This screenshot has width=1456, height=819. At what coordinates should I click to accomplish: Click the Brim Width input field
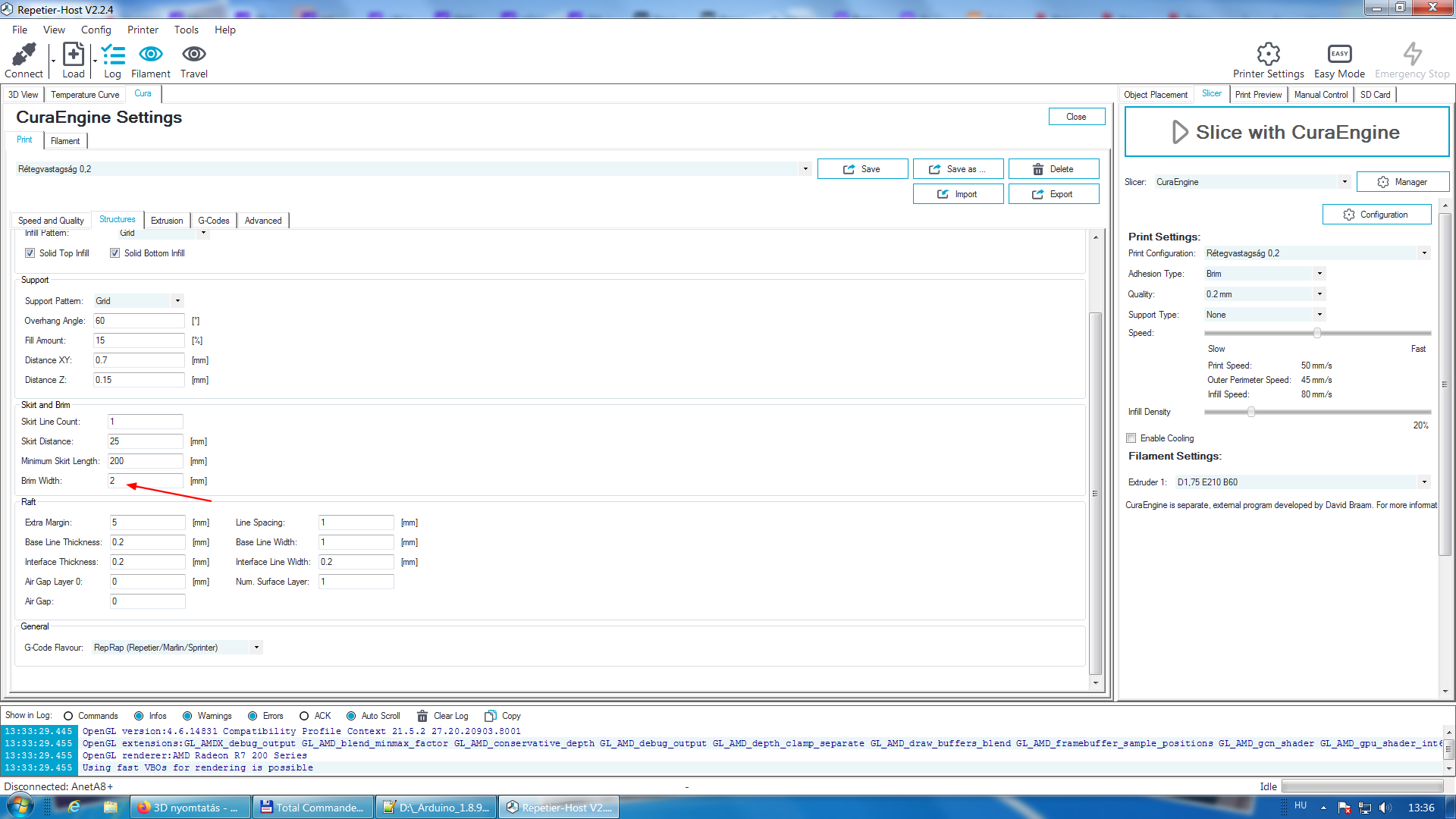145,481
